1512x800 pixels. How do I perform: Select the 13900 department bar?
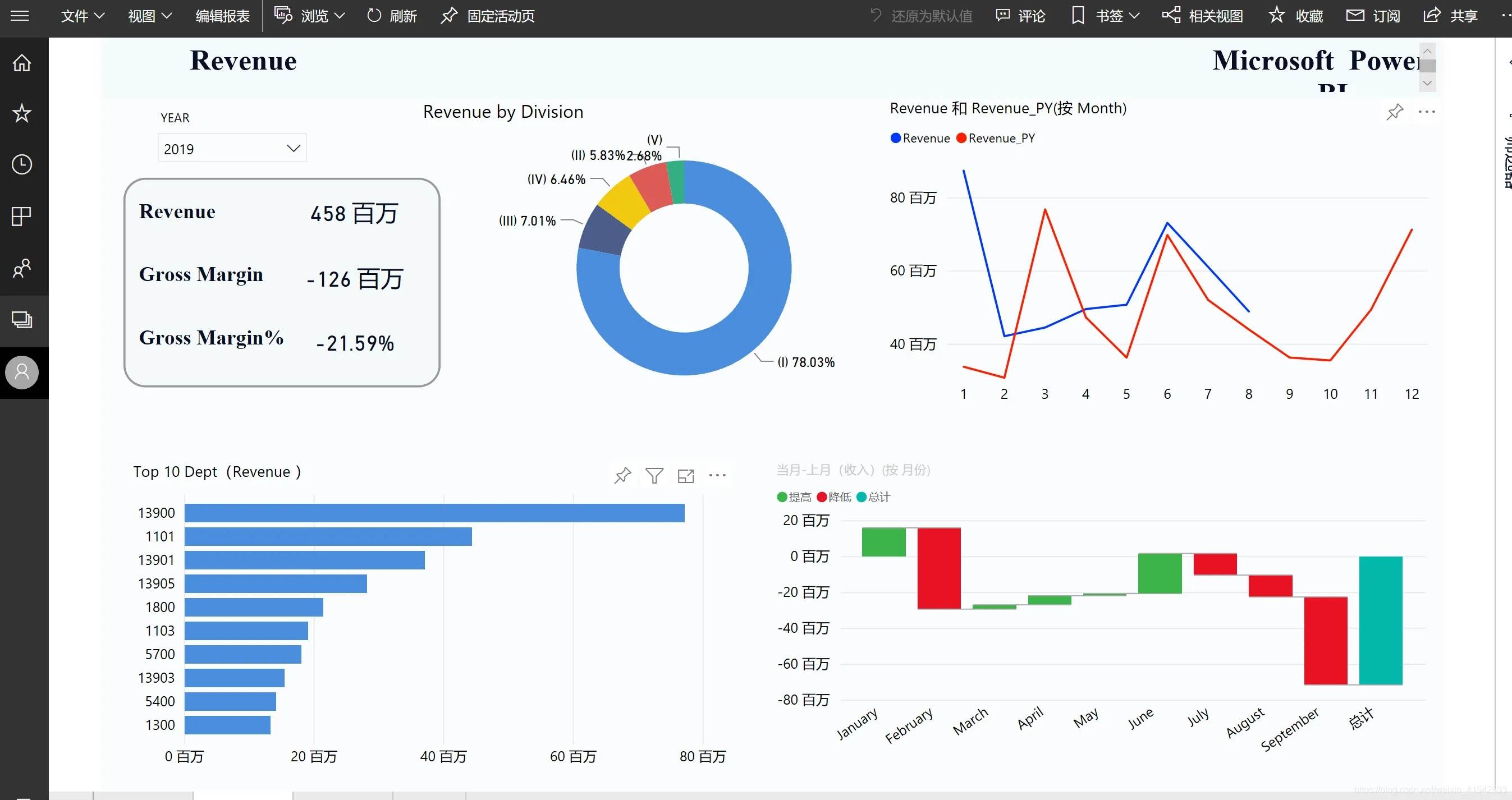click(x=434, y=513)
